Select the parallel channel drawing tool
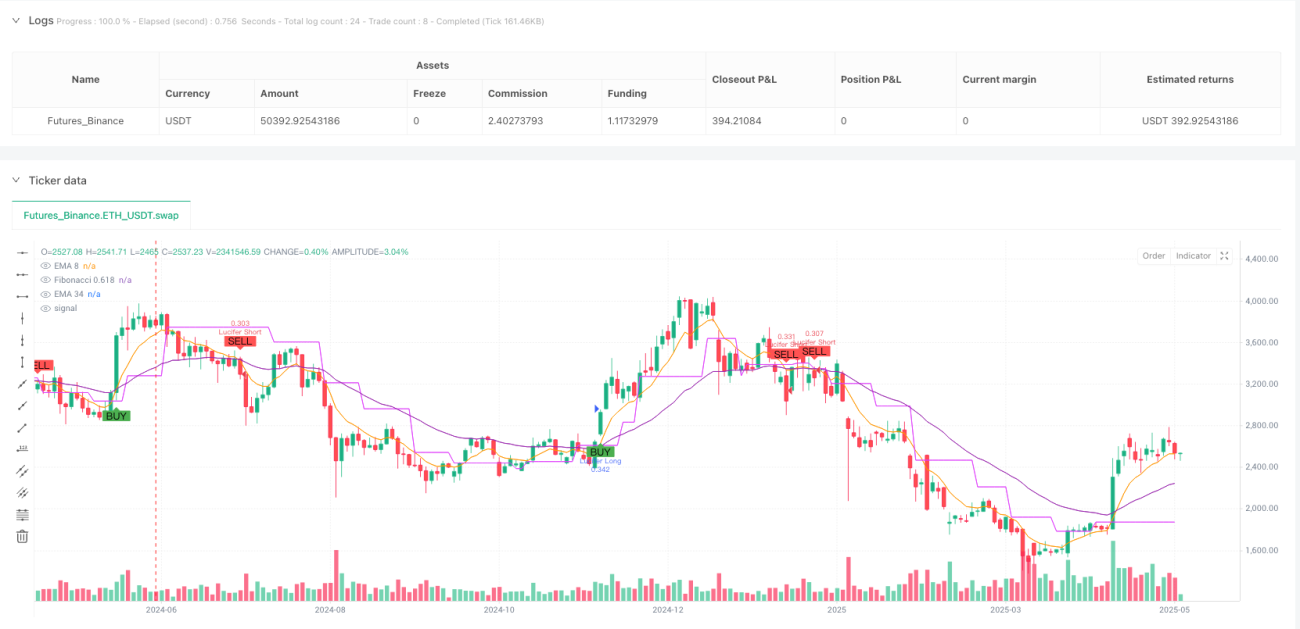Image resolution: width=1300 pixels, height=629 pixels. (22, 470)
